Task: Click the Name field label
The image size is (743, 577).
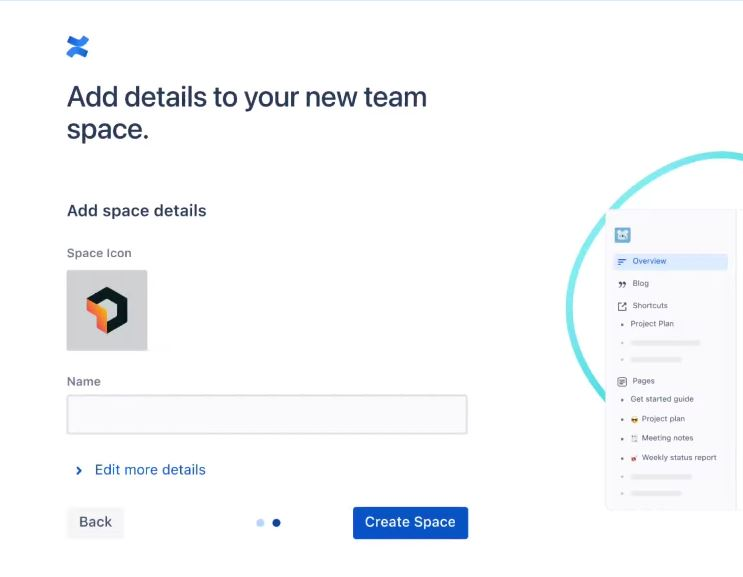Action: 83,381
